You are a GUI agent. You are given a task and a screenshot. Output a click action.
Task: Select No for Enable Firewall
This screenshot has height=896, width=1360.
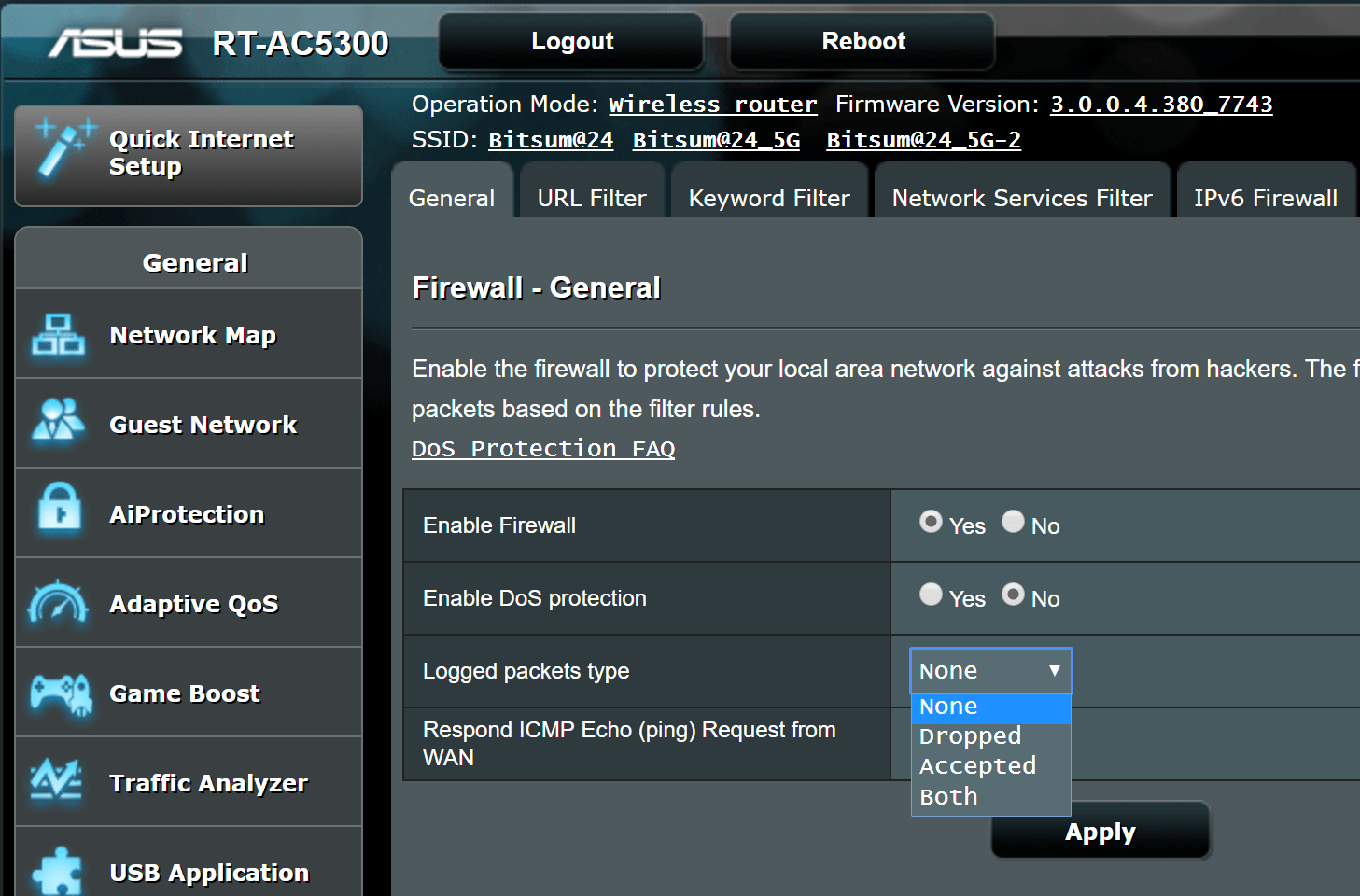click(x=1013, y=522)
